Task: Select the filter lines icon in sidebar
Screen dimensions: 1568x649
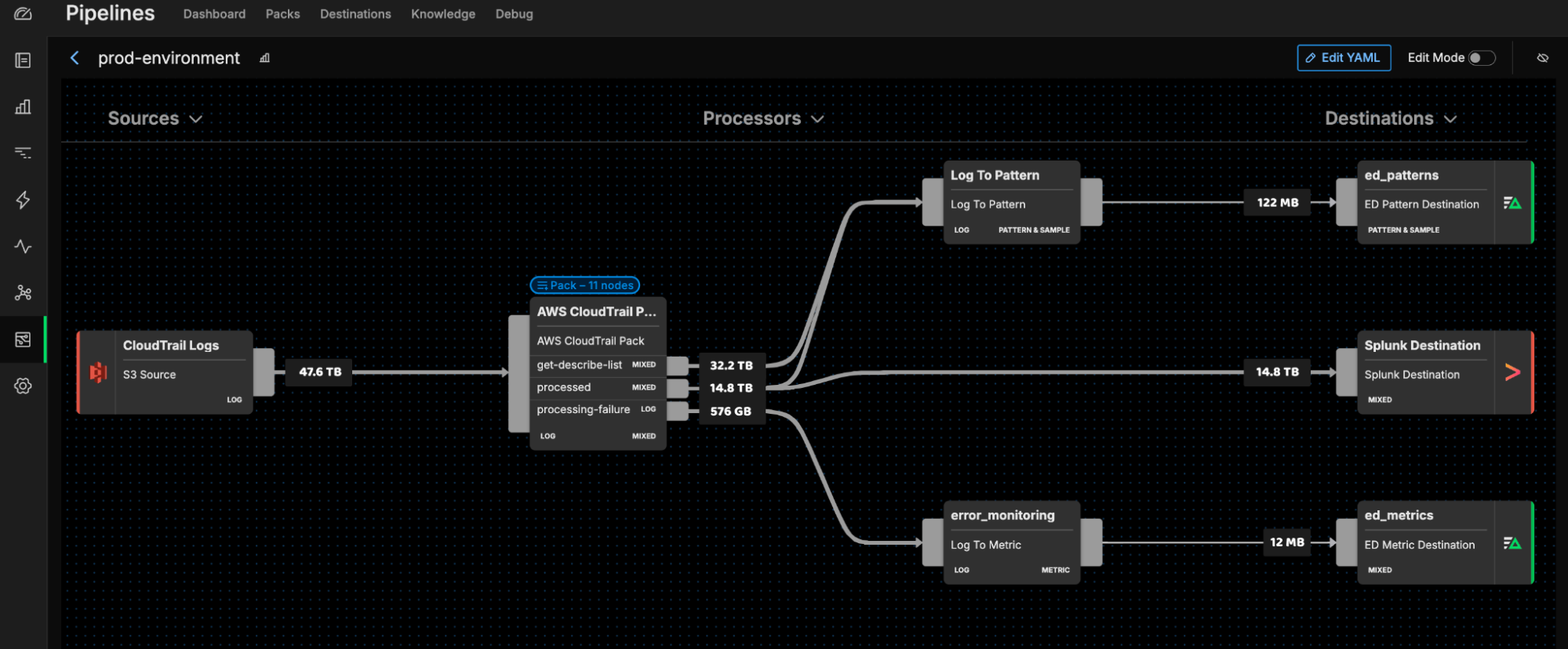Action: (23, 153)
